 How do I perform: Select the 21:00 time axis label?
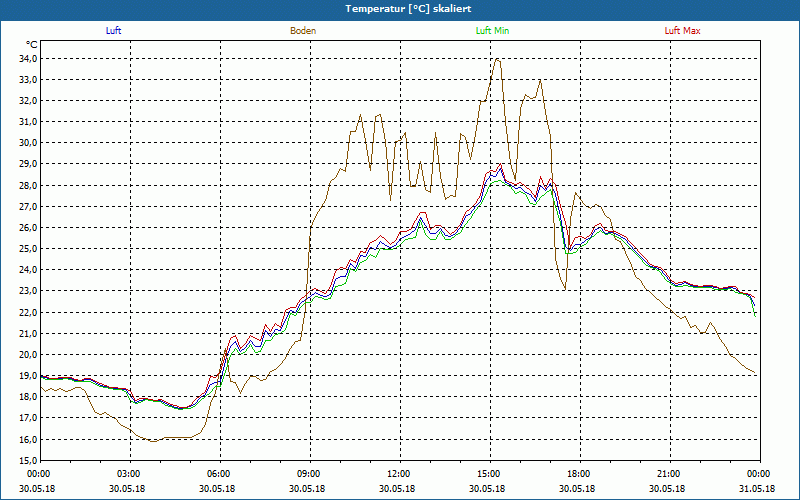tap(669, 474)
